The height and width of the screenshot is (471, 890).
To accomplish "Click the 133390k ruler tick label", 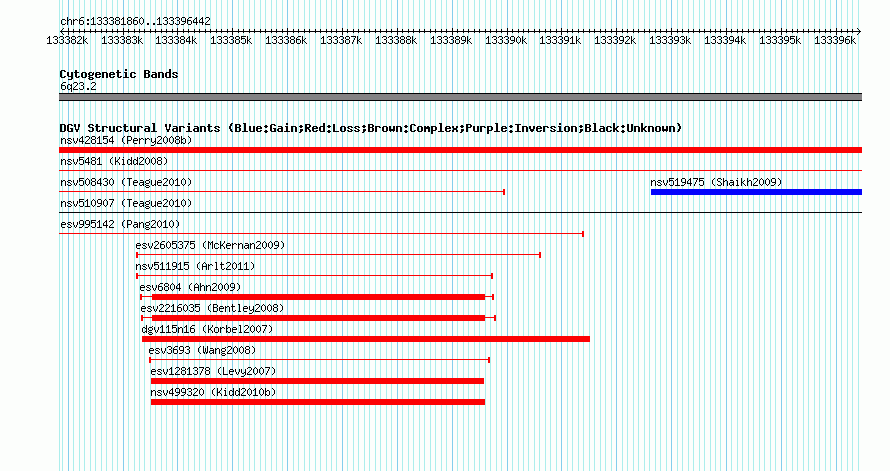I will point(506,40).
